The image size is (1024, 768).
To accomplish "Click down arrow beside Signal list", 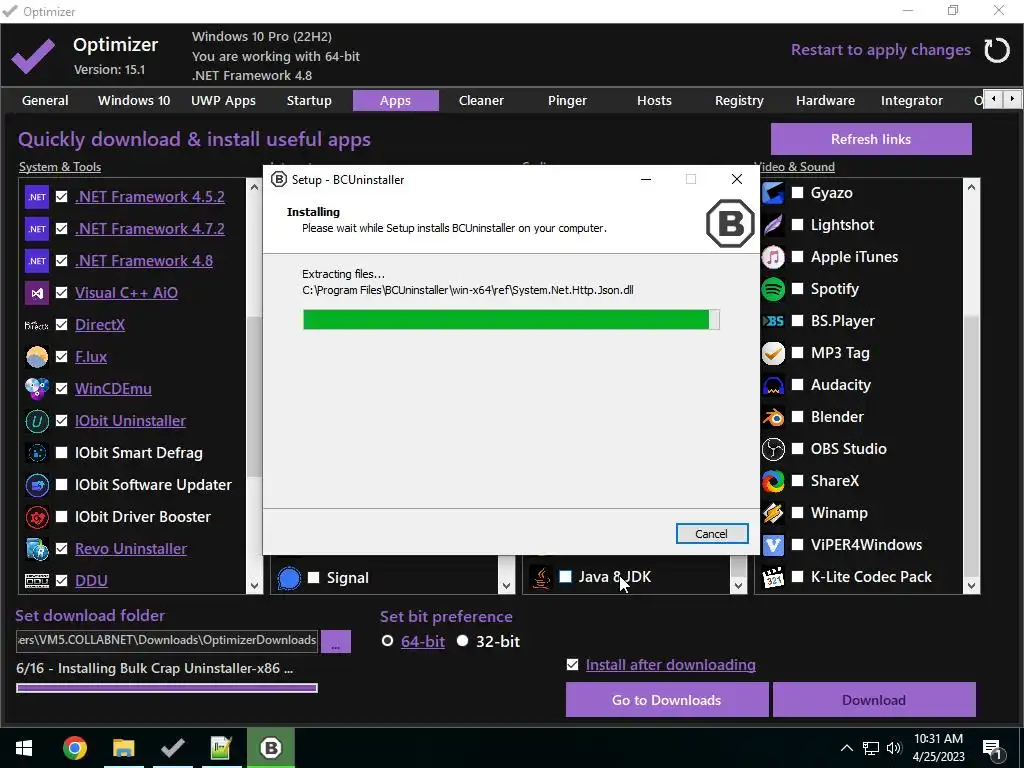I will (506, 585).
